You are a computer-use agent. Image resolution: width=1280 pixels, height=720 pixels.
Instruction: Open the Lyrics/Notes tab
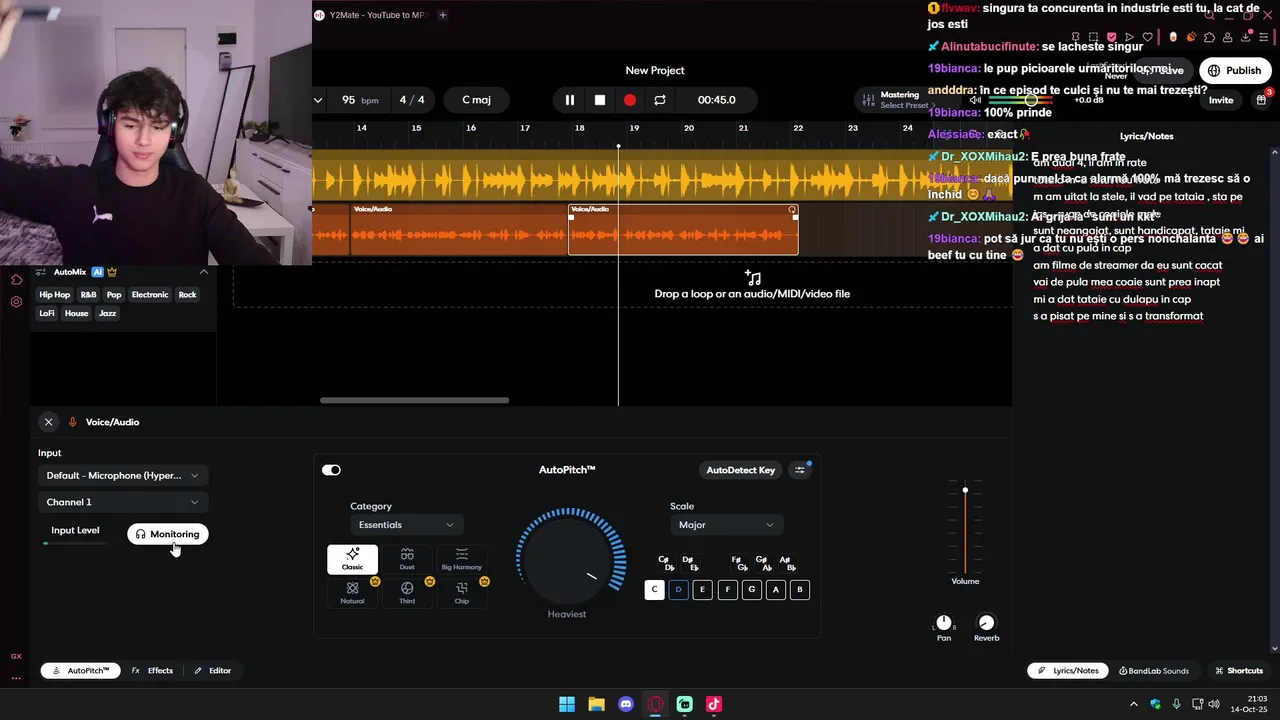point(1068,671)
